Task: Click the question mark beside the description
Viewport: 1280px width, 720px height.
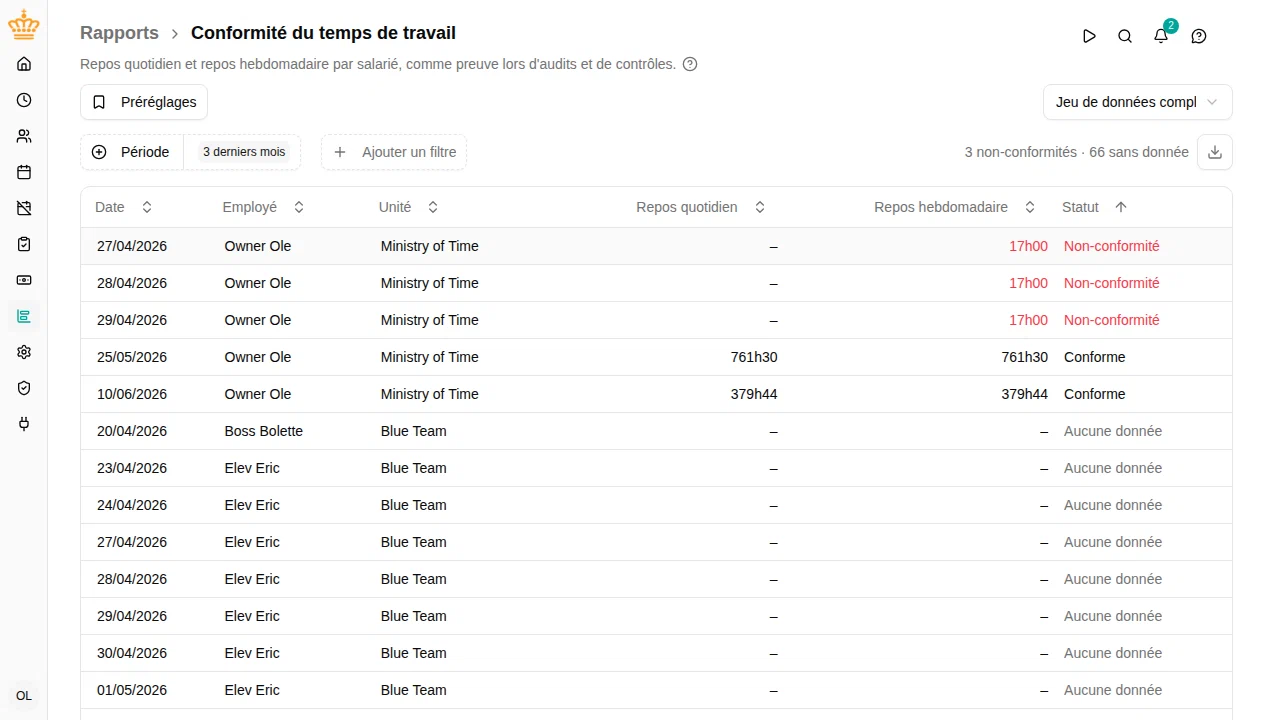Action: (690, 64)
